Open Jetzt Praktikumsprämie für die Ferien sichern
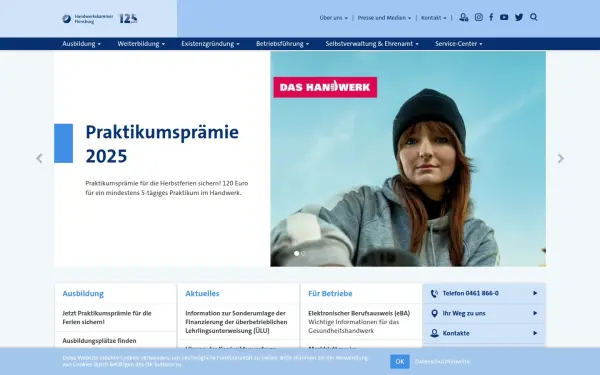This screenshot has width=600, height=375. click(107, 318)
